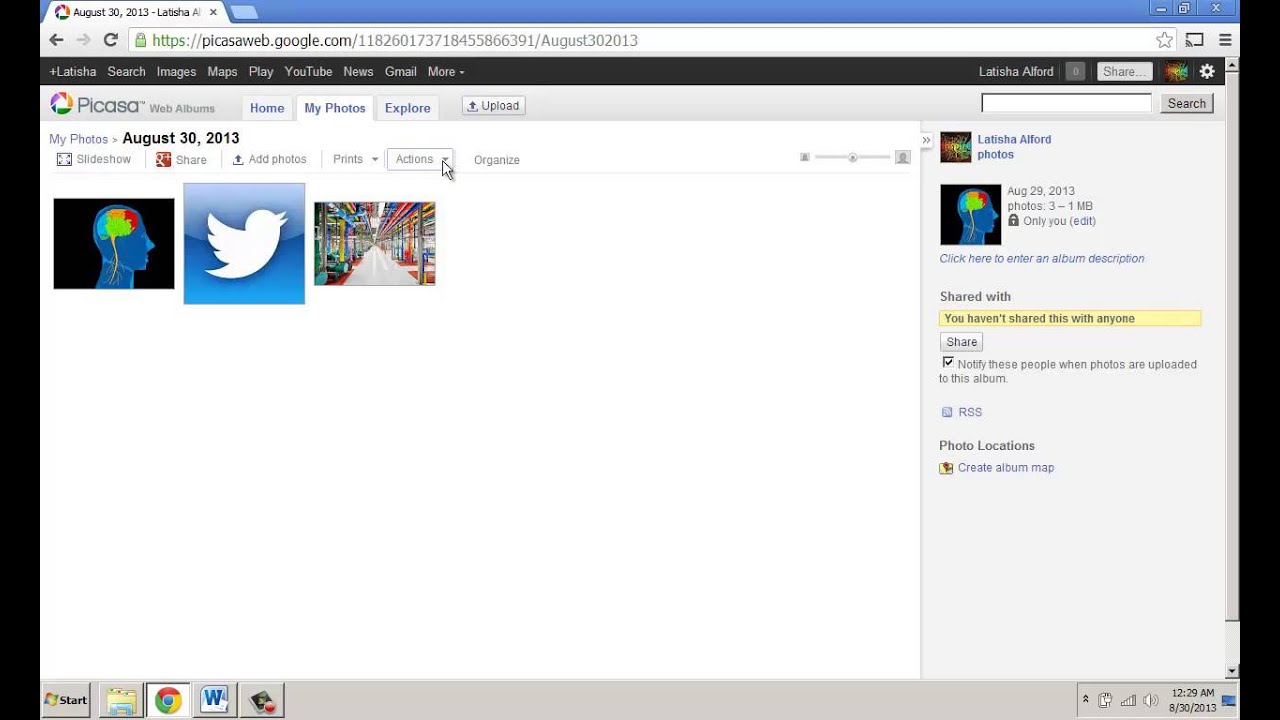Click the volume icon in system tray

1150,700
